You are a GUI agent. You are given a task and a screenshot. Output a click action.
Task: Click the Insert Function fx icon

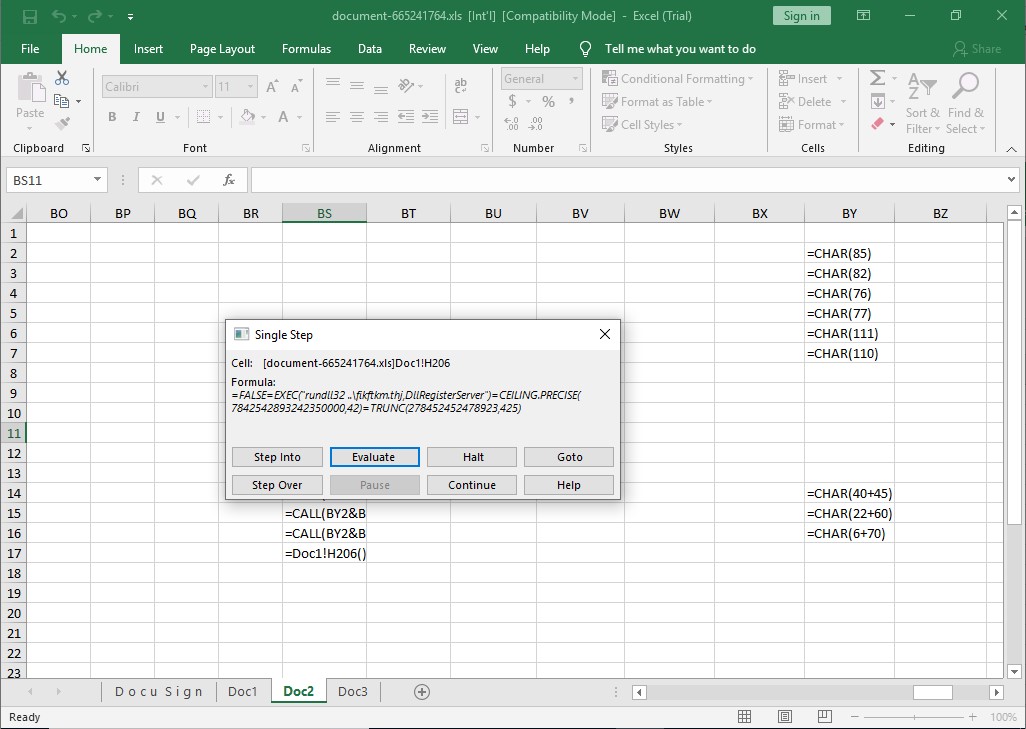[x=229, y=180]
